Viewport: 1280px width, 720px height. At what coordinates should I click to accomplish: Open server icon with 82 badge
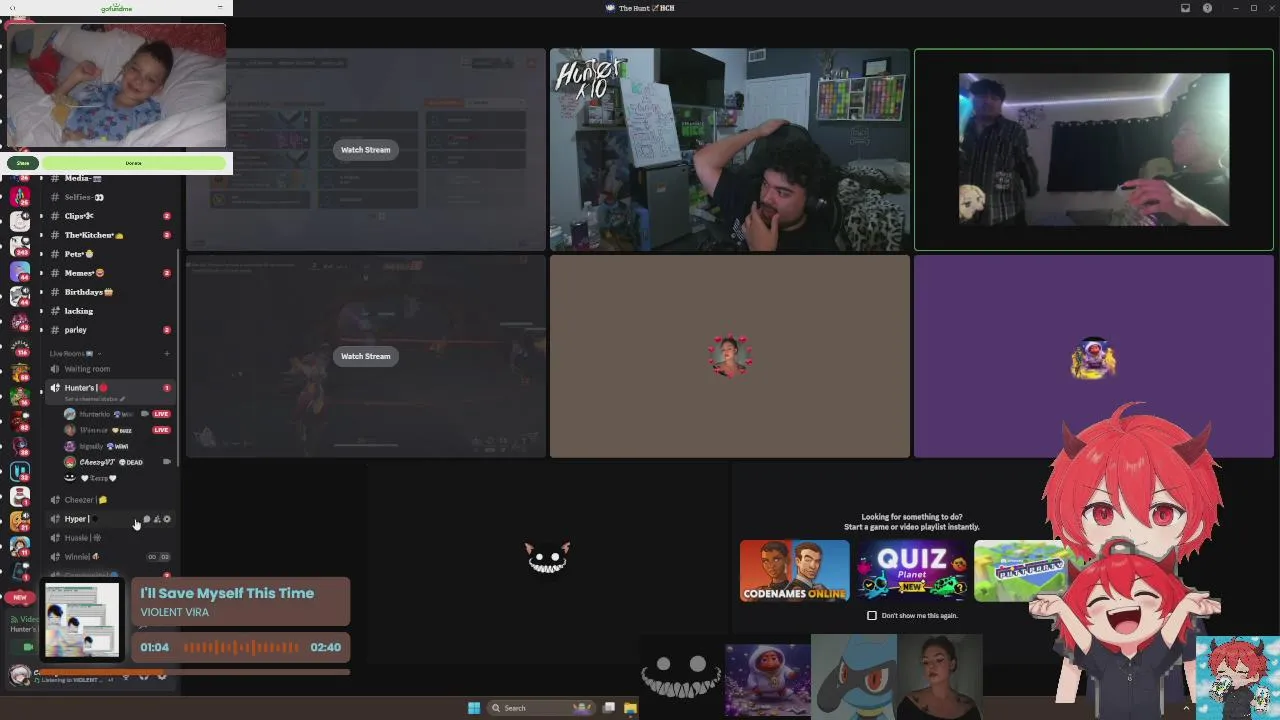pyautogui.click(x=20, y=422)
